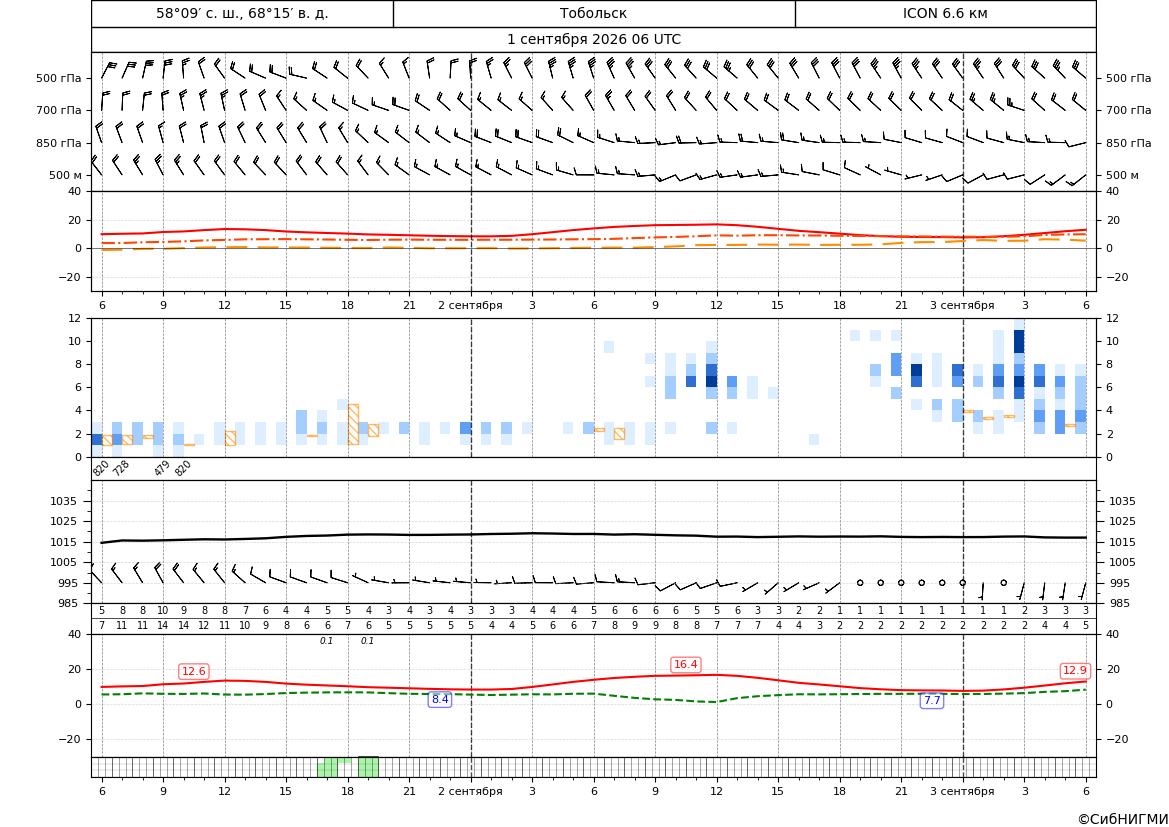The height and width of the screenshot is (827, 1169).
Task: Select the blue 7.7 minimum temperature label
Action: pos(932,700)
